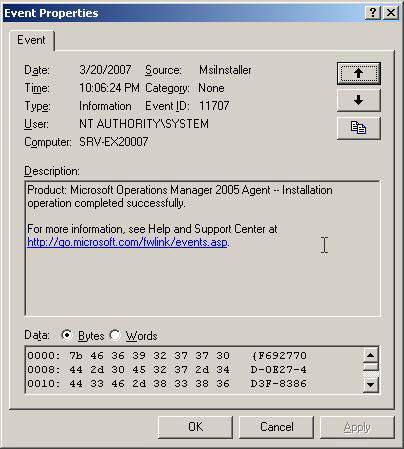Click the user NT AUTHORITY\SYSTEM
This screenshot has width=404, height=449.
[144, 124]
